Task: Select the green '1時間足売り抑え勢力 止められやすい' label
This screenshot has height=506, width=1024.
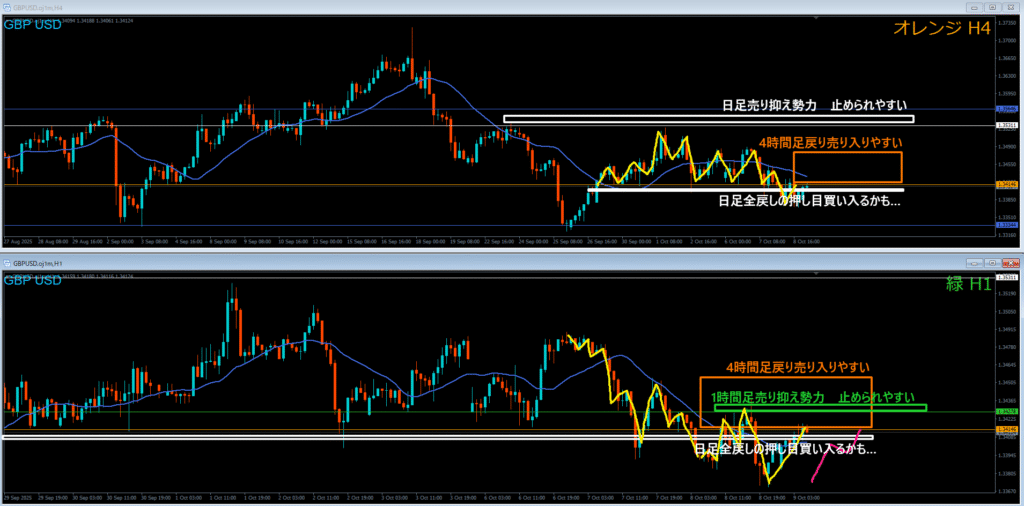Action: (x=812, y=397)
